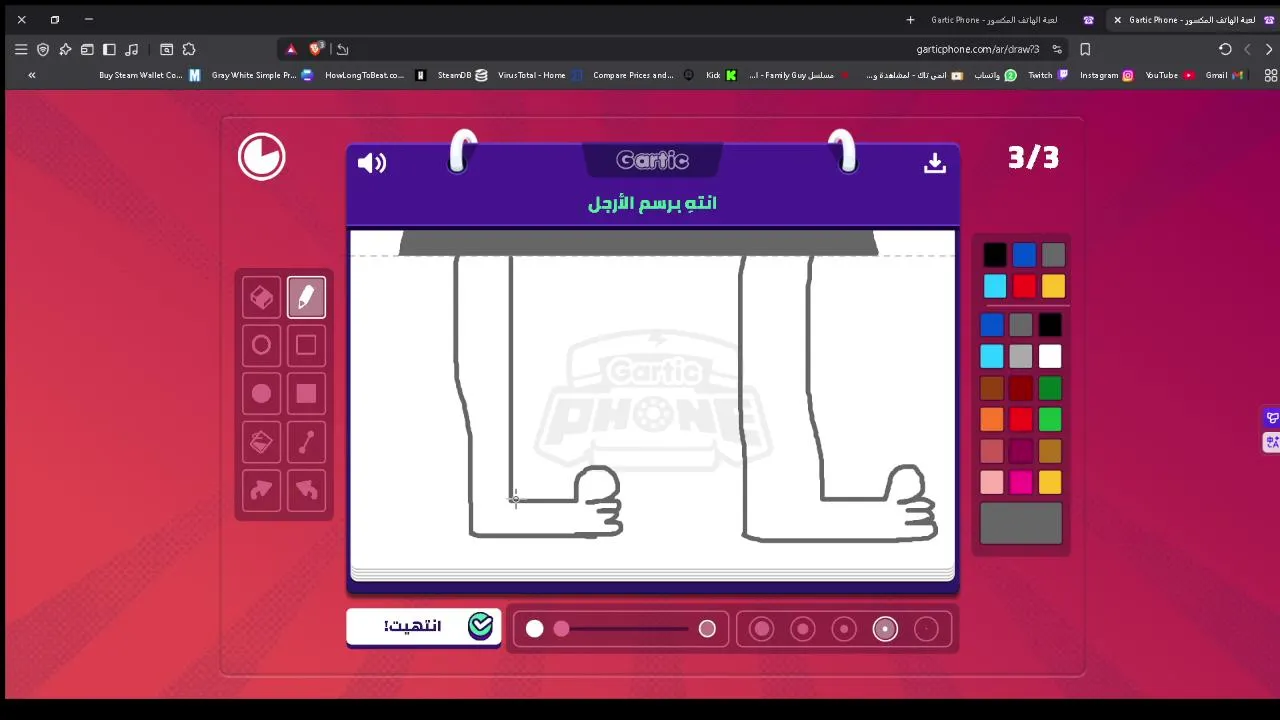
Task: Go back with the browser back arrow
Action: tap(1269, 49)
